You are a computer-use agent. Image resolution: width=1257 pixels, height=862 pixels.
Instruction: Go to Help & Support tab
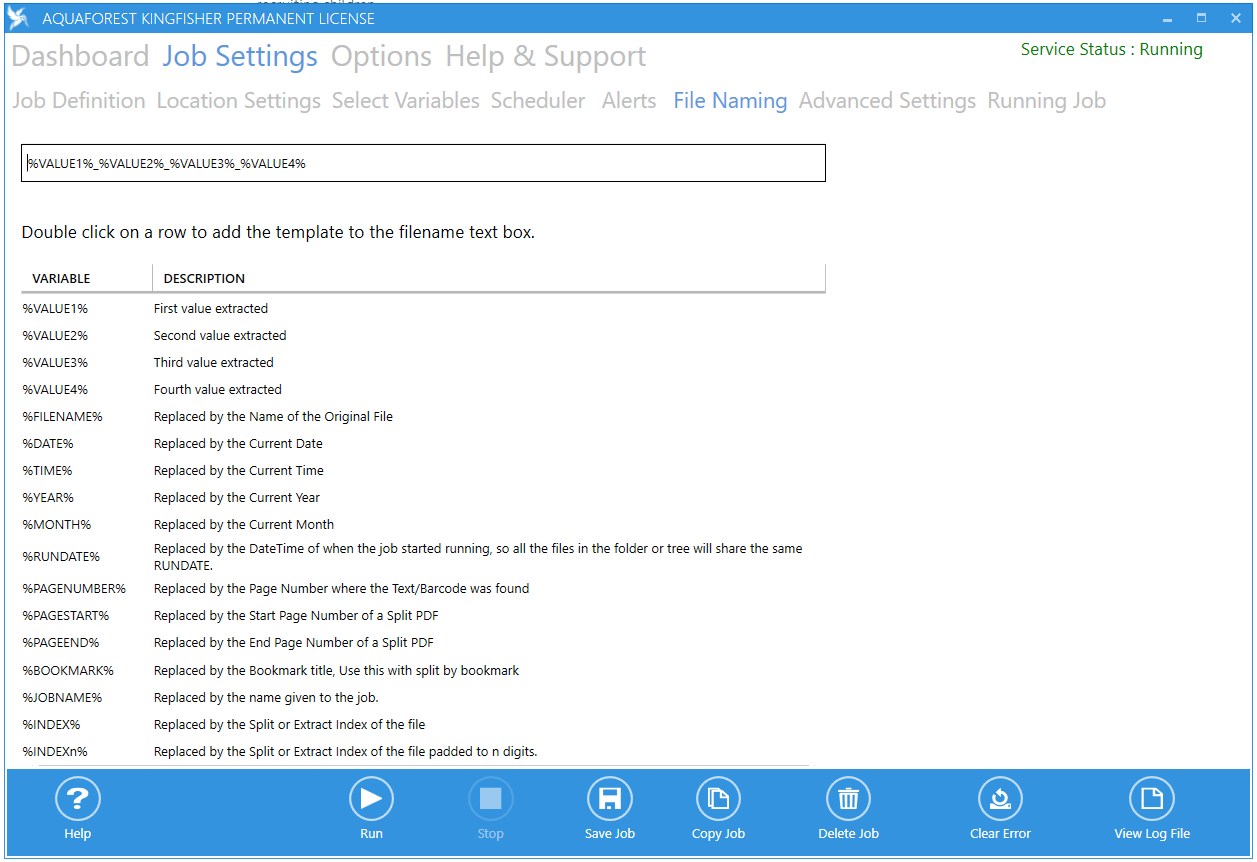point(545,57)
